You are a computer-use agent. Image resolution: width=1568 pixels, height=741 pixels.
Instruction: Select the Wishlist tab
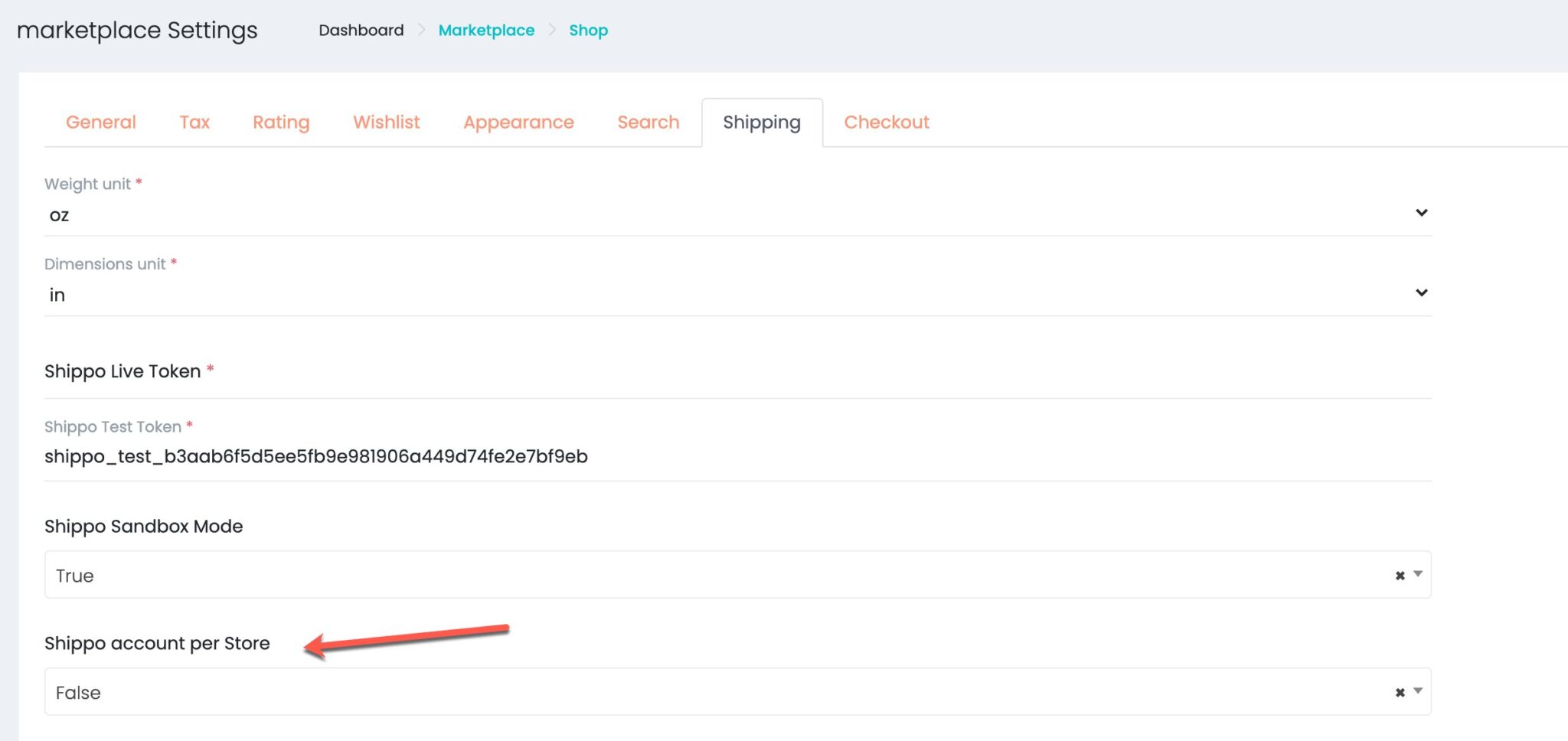point(387,122)
